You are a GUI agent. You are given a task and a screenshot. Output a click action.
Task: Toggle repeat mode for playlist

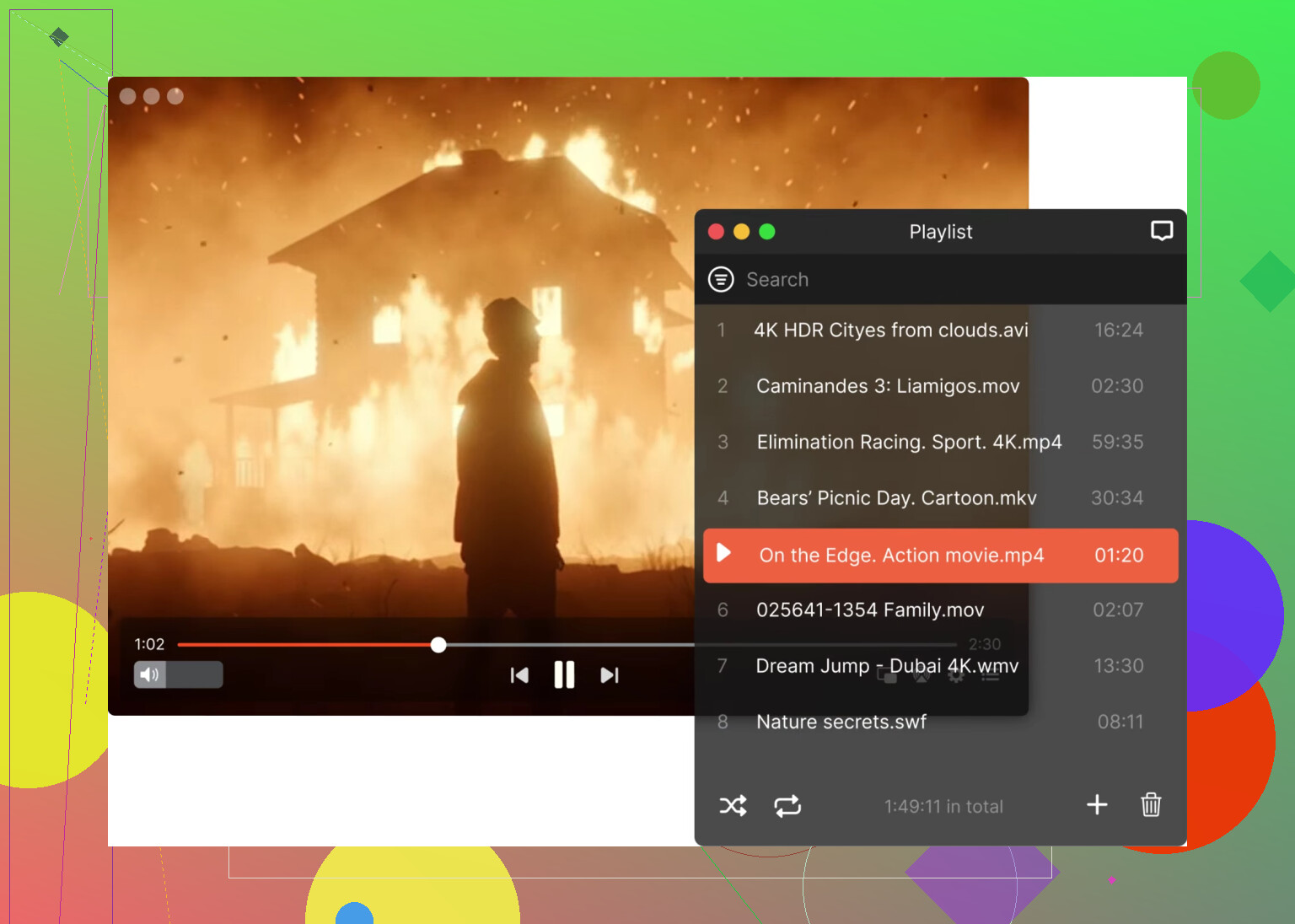click(x=787, y=806)
